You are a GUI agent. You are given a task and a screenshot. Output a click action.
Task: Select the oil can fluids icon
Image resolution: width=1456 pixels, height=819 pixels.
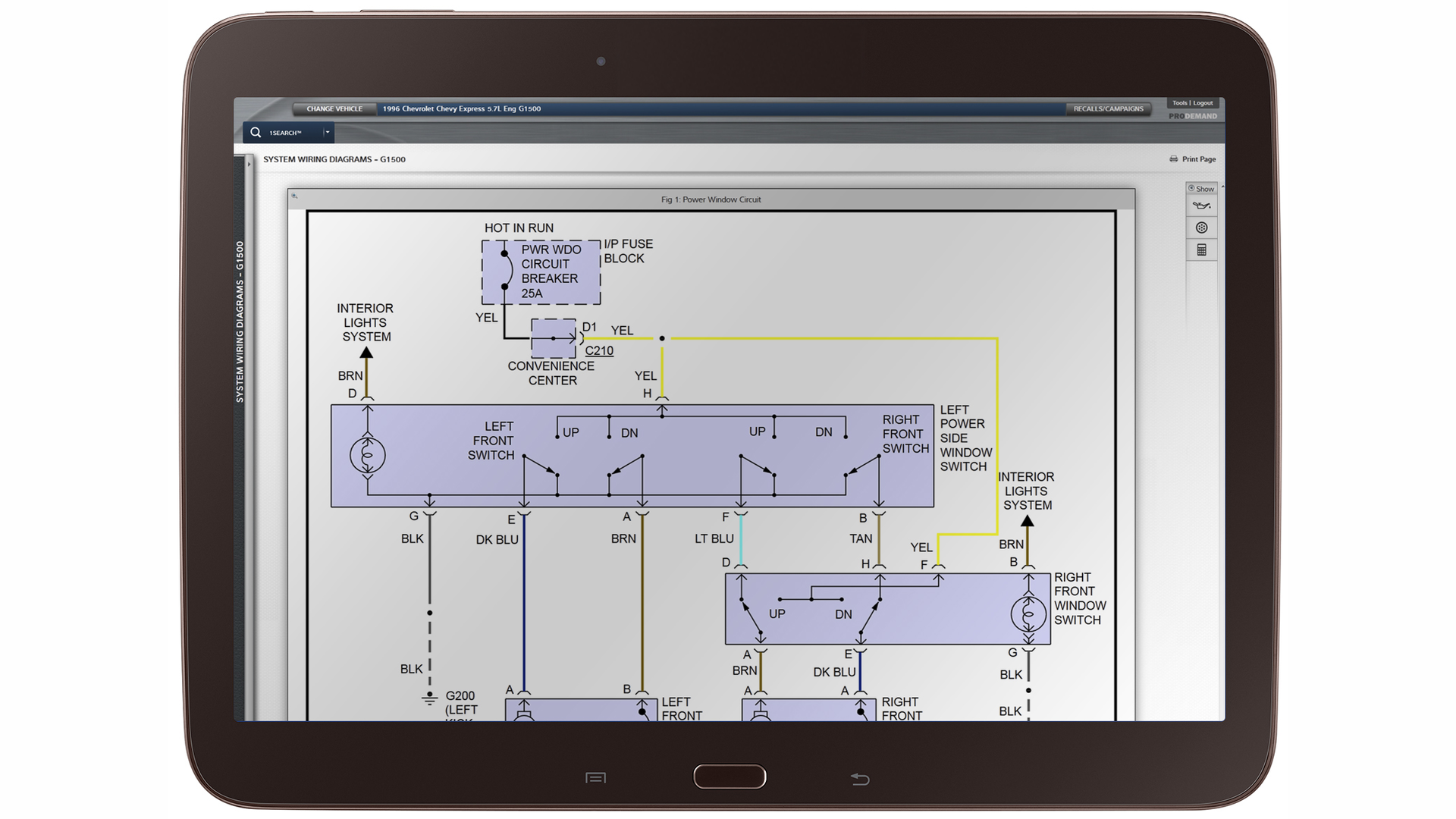pyautogui.click(x=1202, y=206)
